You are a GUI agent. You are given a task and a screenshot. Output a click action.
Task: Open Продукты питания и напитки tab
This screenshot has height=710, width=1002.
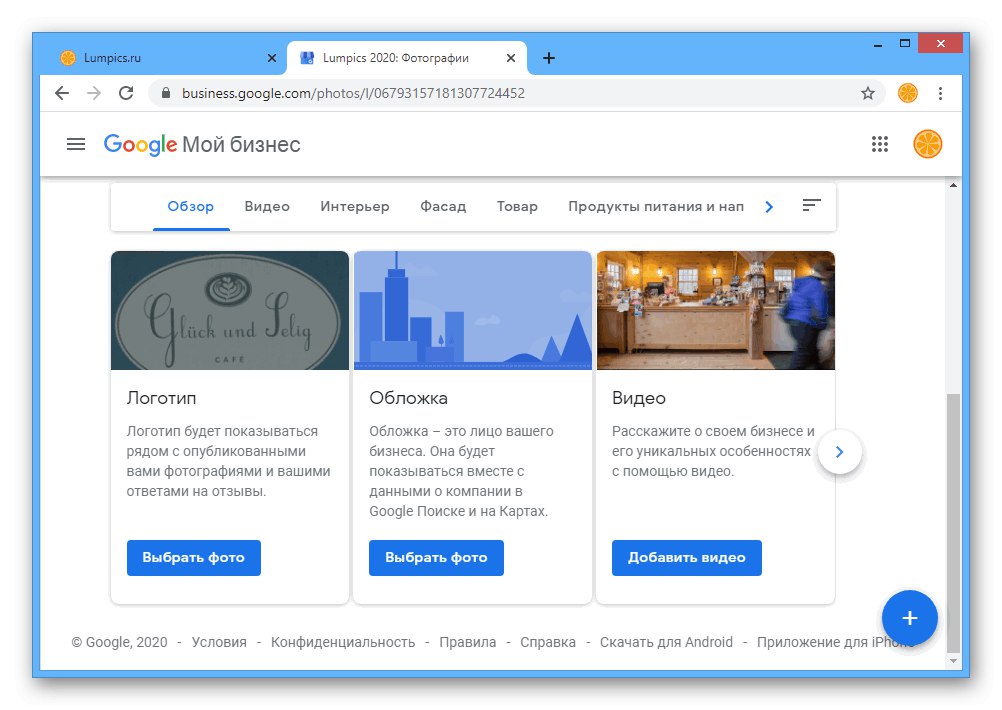(656, 206)
